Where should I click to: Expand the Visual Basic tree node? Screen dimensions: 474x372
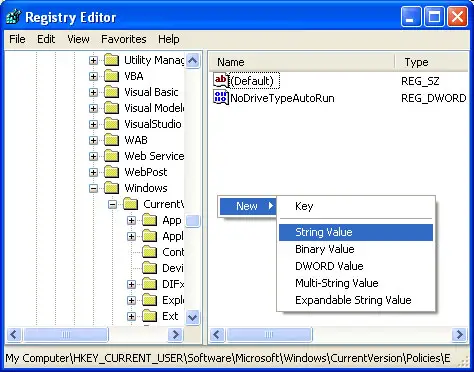tap(93, 92)
